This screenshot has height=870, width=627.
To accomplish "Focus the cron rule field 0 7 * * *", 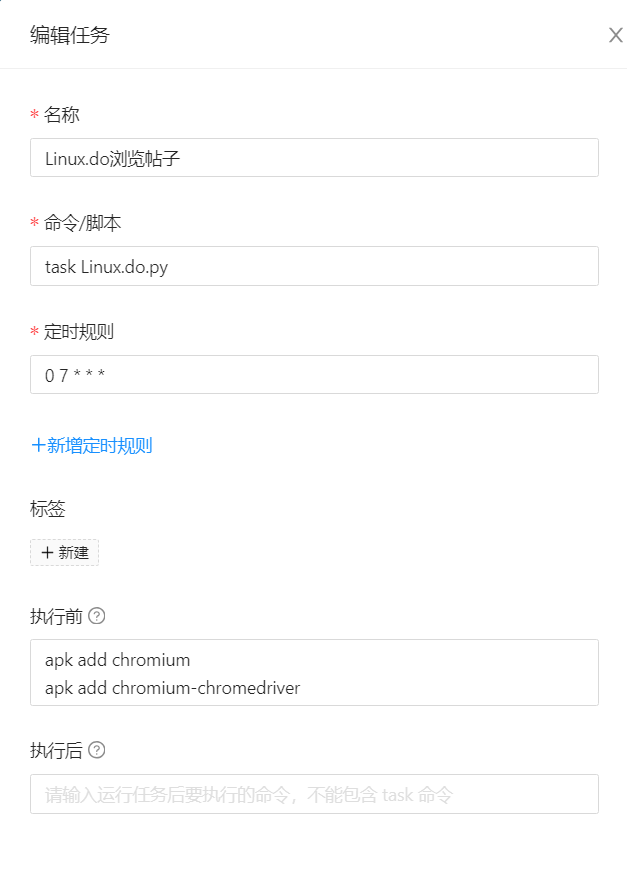I will tap(314, 375).
